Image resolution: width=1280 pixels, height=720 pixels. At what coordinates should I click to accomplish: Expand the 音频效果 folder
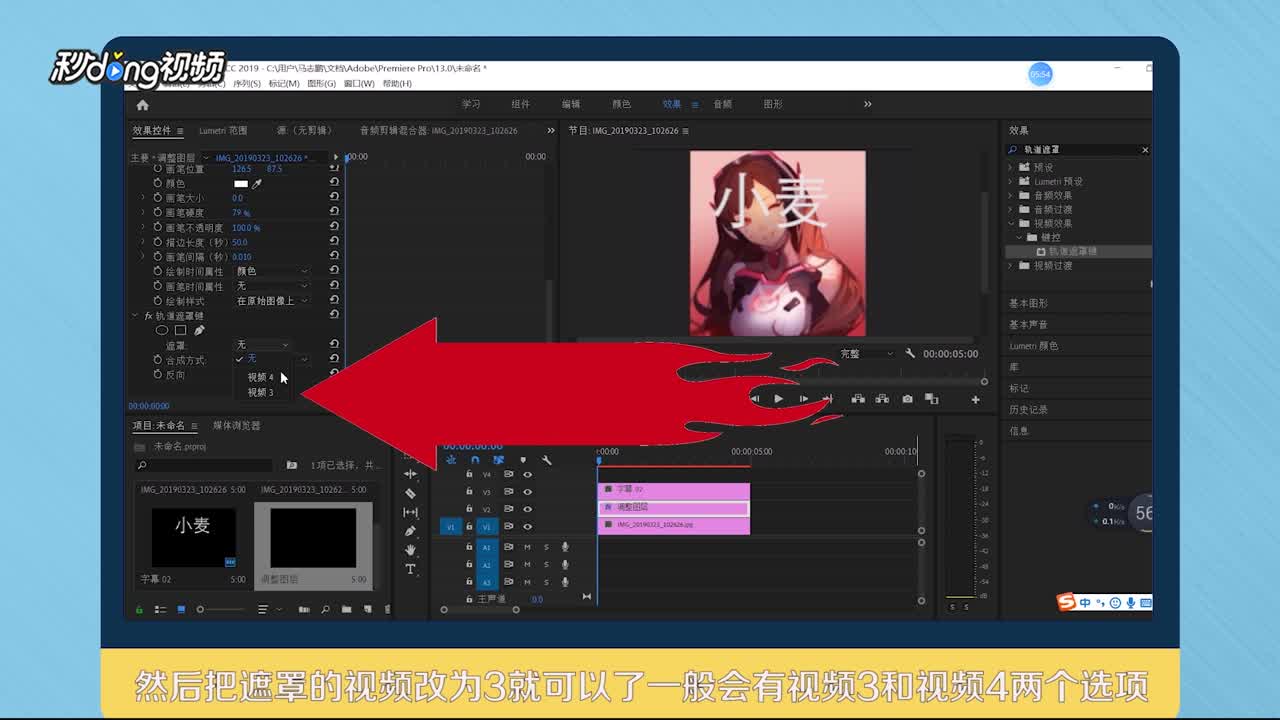pos(1010,196)
